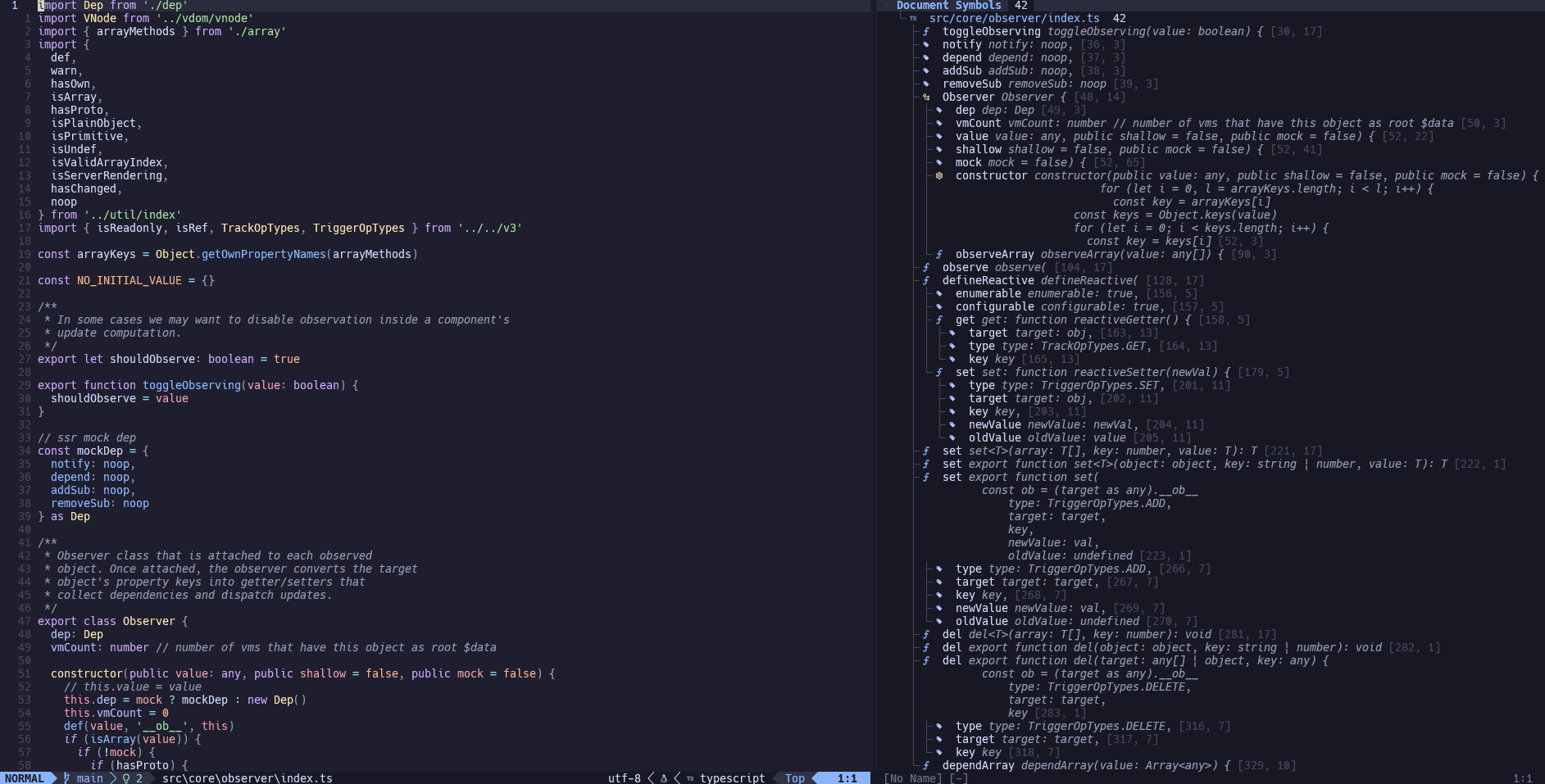The height and width of the screenshot is (784, 1545).
Task: Click the property icon next to notify symbol
Action: (926, 45)
